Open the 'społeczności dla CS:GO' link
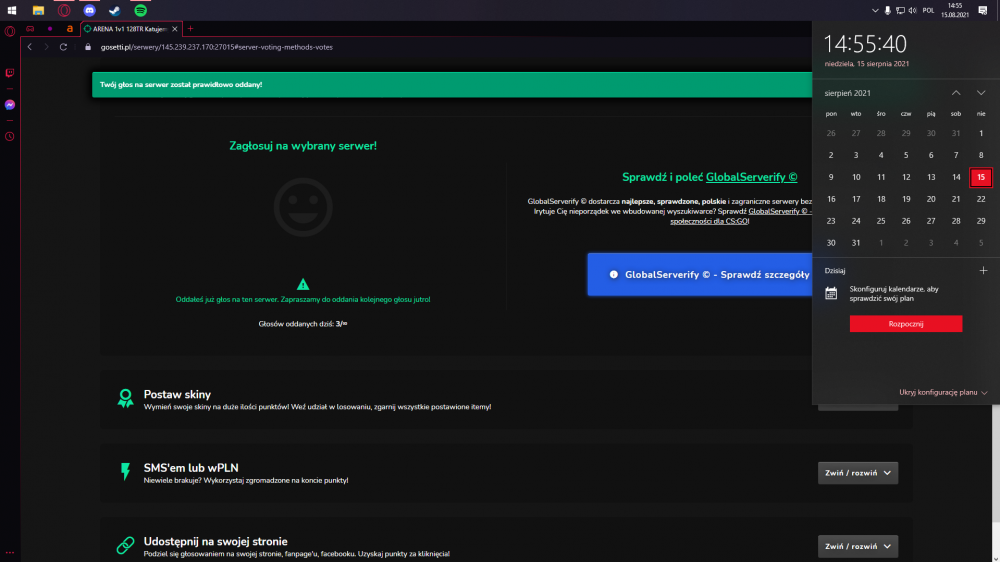1000x562 pixels. coord(709,221)
